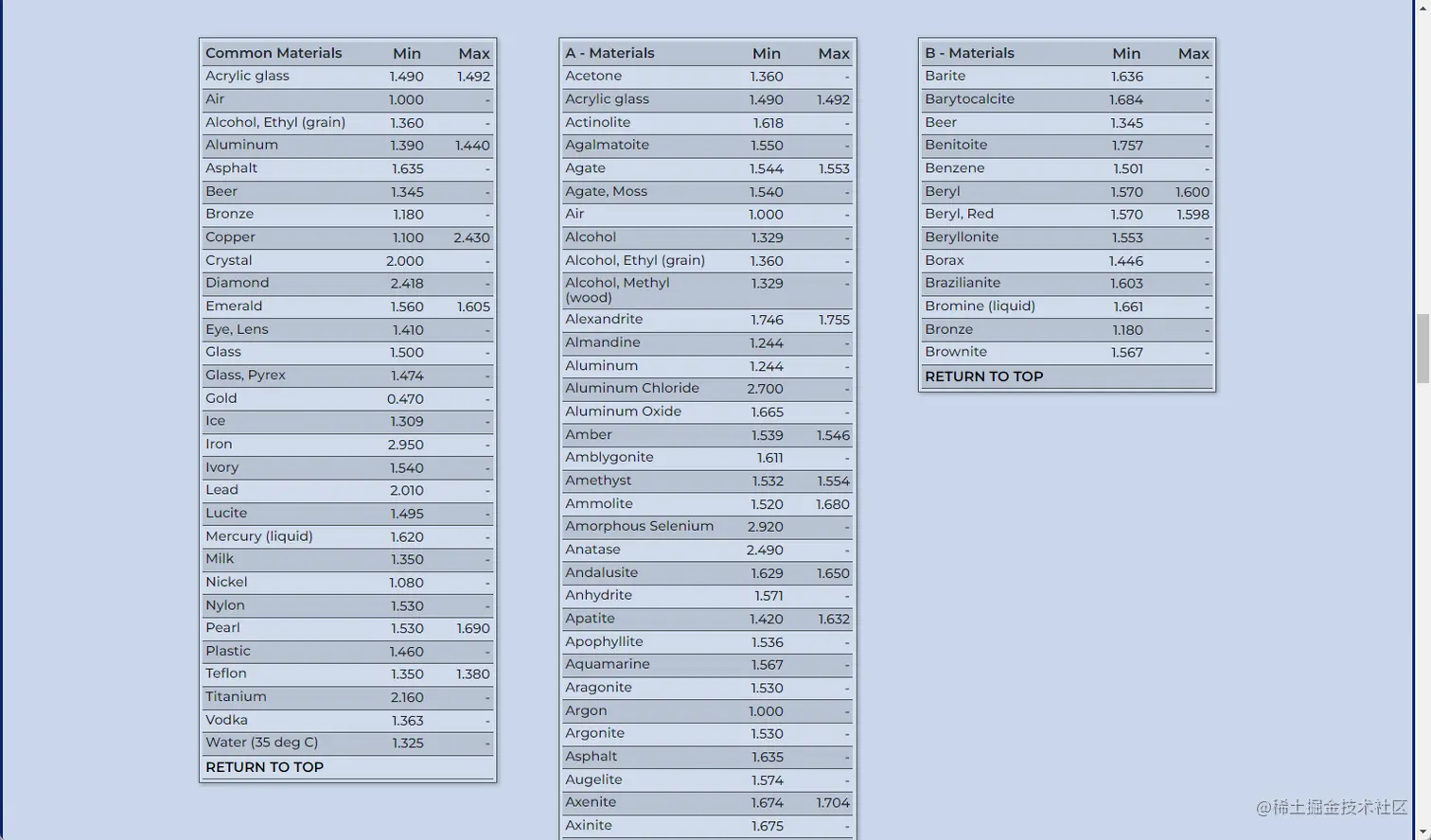Click Ammolite's Max value 1.680

833,504
